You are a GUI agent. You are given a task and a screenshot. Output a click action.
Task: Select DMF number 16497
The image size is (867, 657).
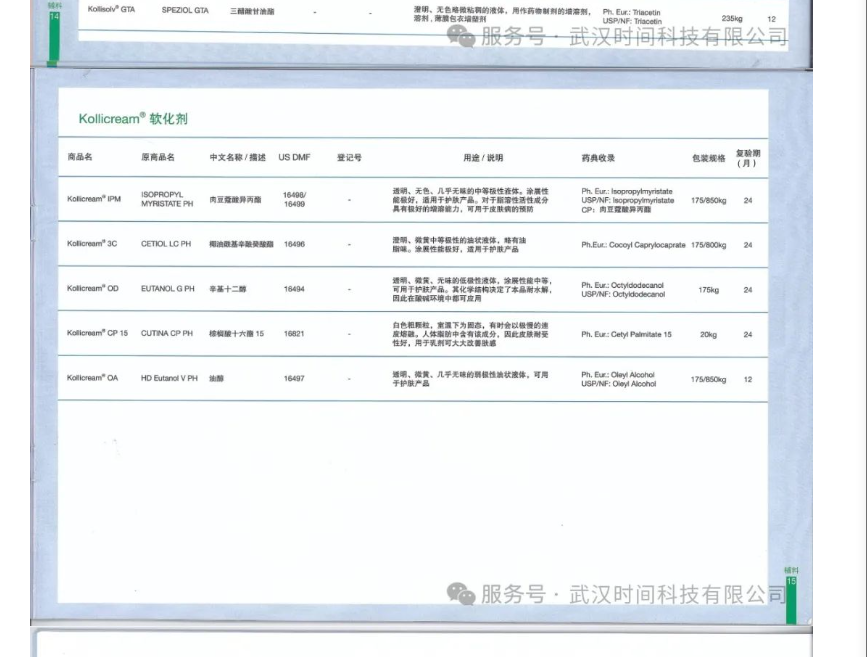pyautogui.click(x=294, y=379)
